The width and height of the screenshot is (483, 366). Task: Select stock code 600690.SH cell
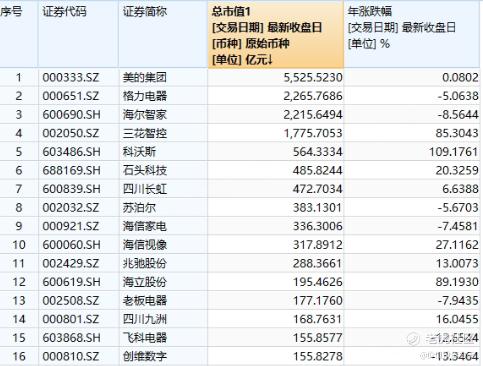tap(78, 115)
